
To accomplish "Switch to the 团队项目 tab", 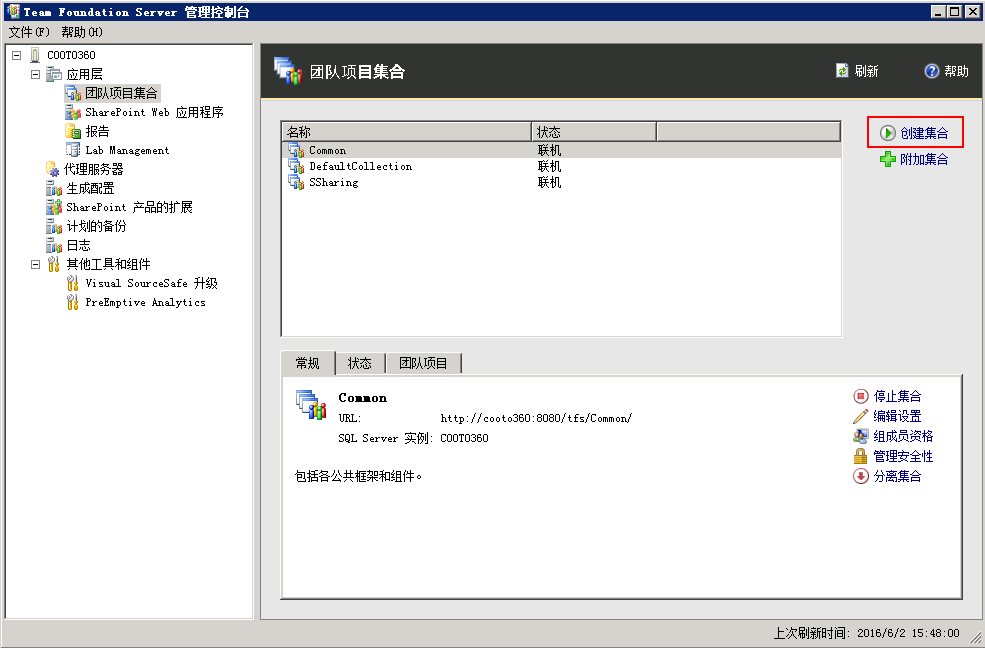I will [423, 363].
